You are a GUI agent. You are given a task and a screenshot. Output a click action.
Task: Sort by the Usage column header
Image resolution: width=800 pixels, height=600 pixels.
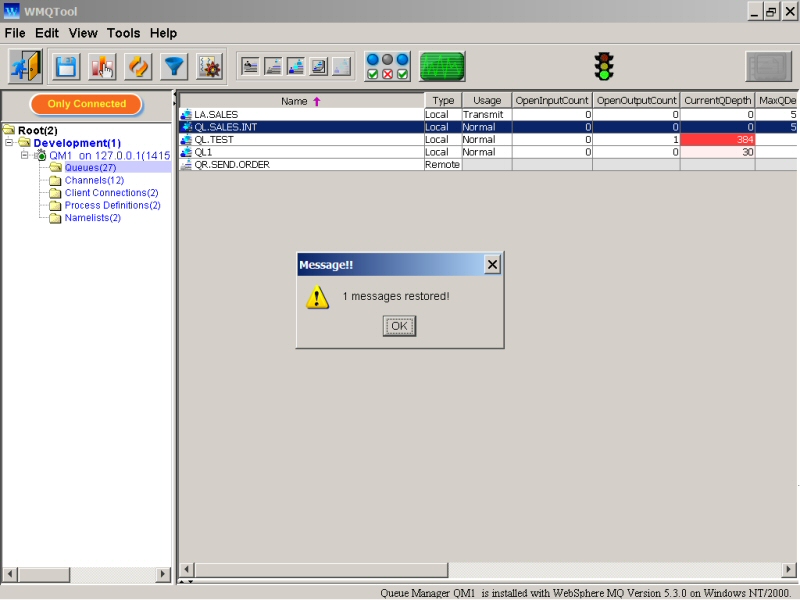(x=487, y=101)
